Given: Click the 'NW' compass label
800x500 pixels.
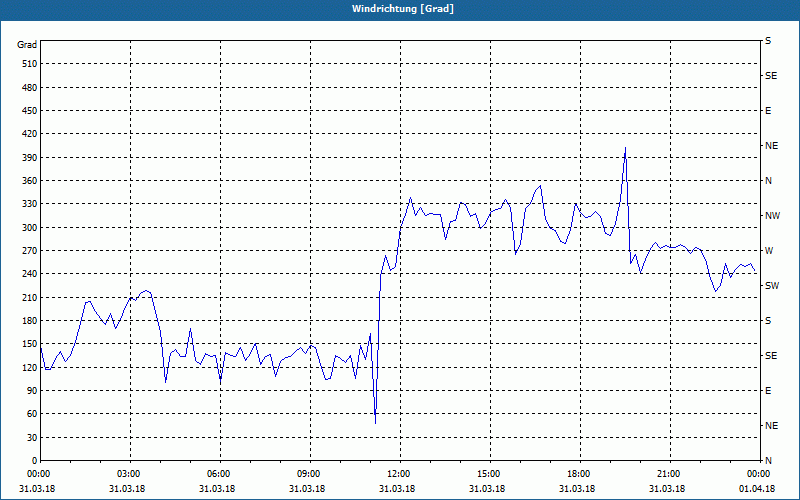Looking at the screenshot, I should pyautogui.click(x=772, y=216).
